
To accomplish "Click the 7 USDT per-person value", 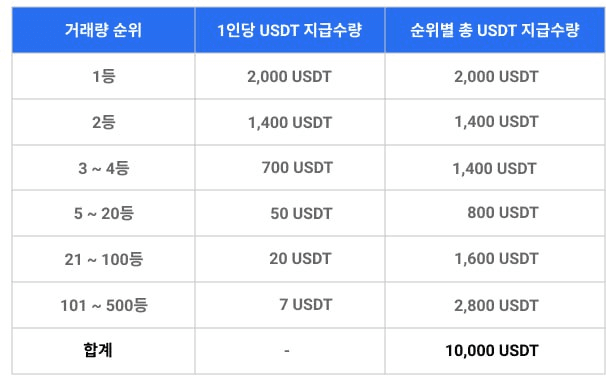I will click(306, 305).
